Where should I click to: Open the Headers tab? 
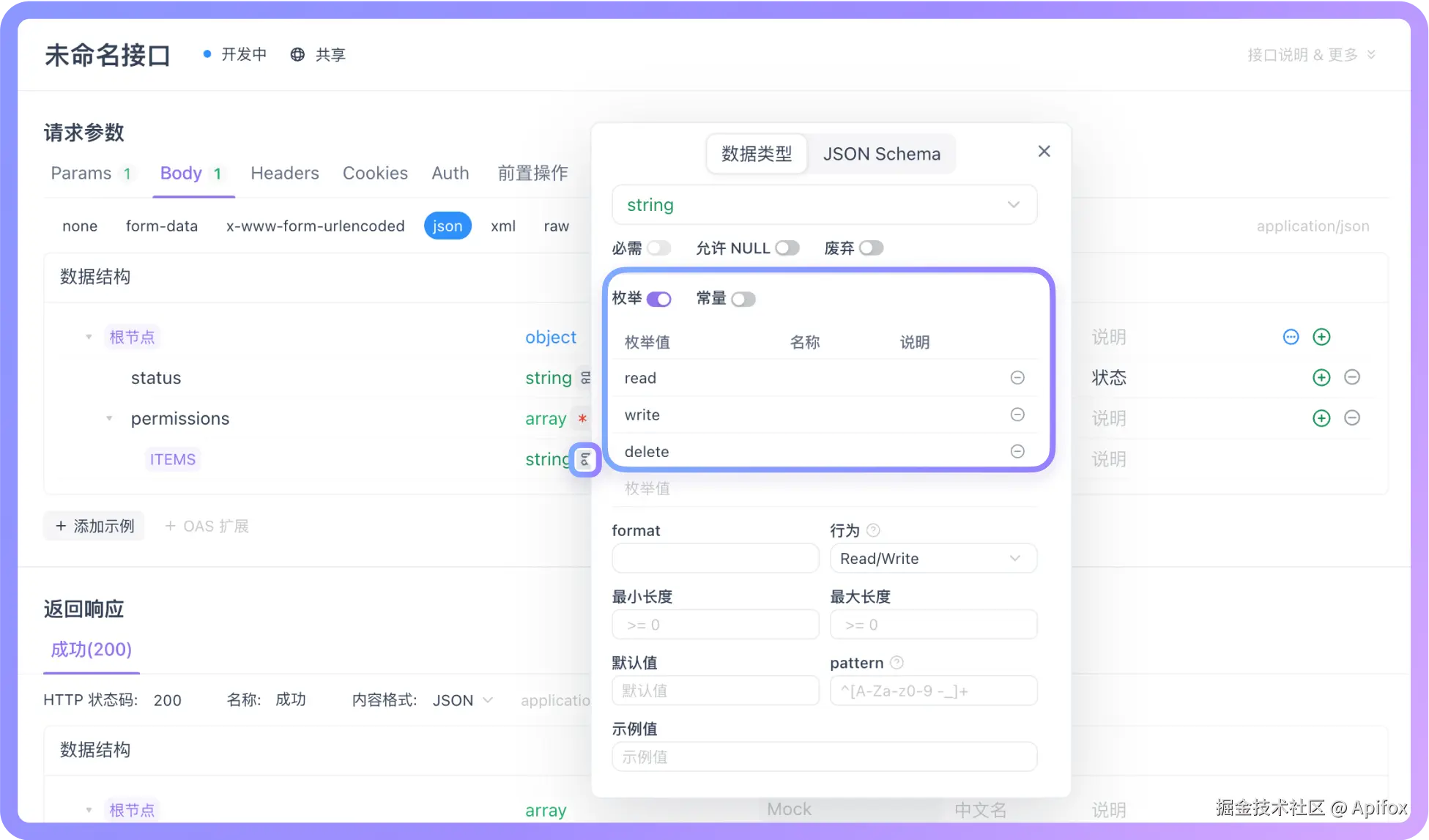click(284, 174)
